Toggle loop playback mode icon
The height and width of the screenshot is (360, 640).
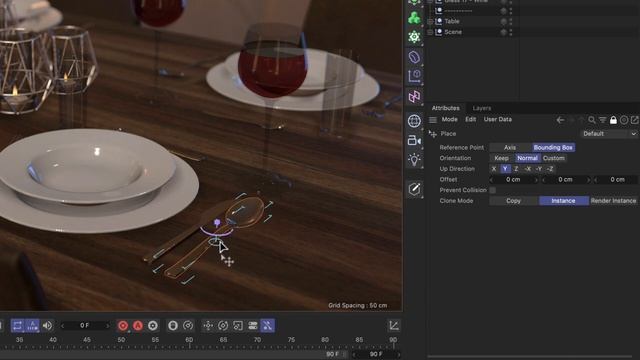18,326
